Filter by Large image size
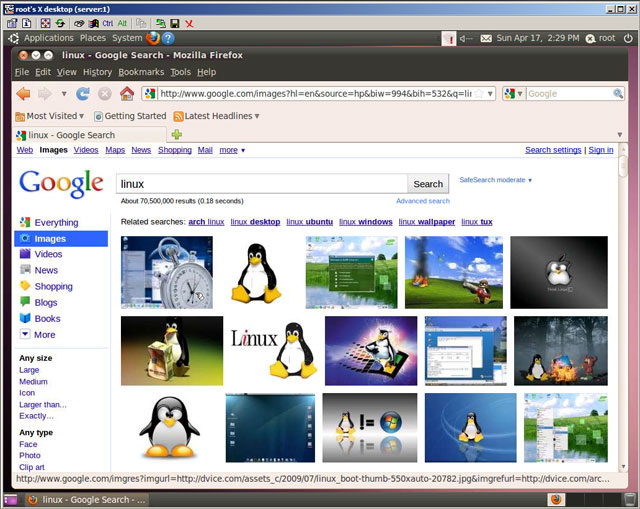 pyautogui.click(x=29, y=370)
